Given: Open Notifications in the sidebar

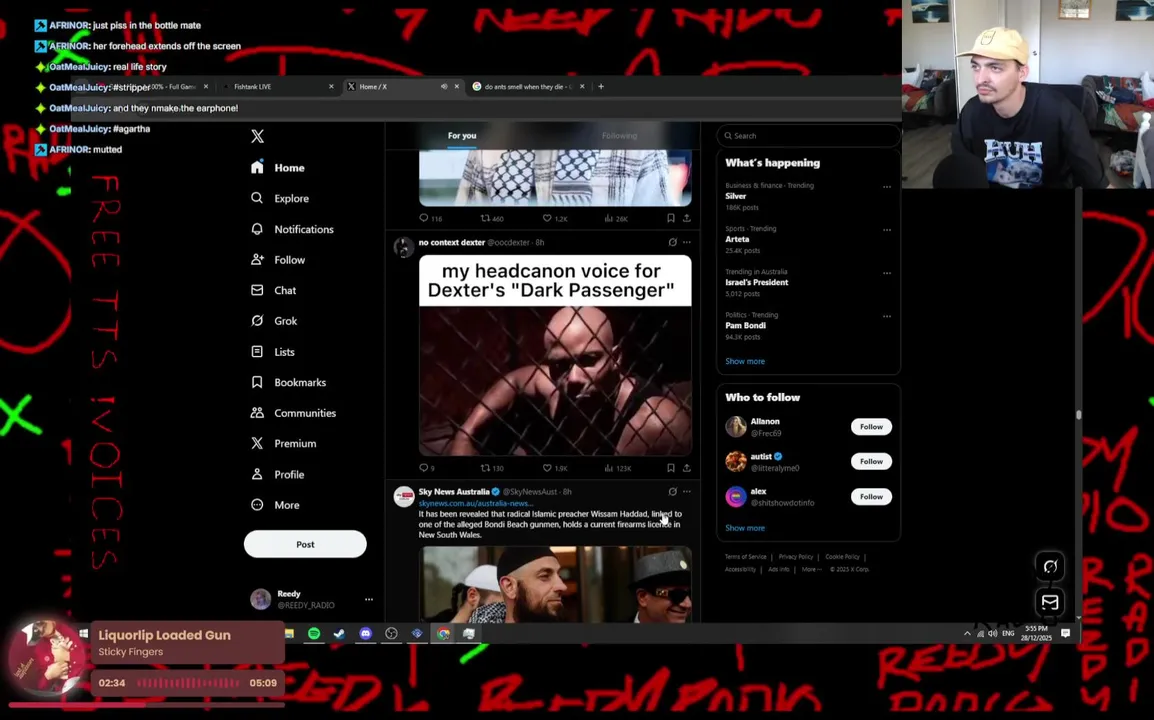Looking at the screenshot, I should point(292,230).
